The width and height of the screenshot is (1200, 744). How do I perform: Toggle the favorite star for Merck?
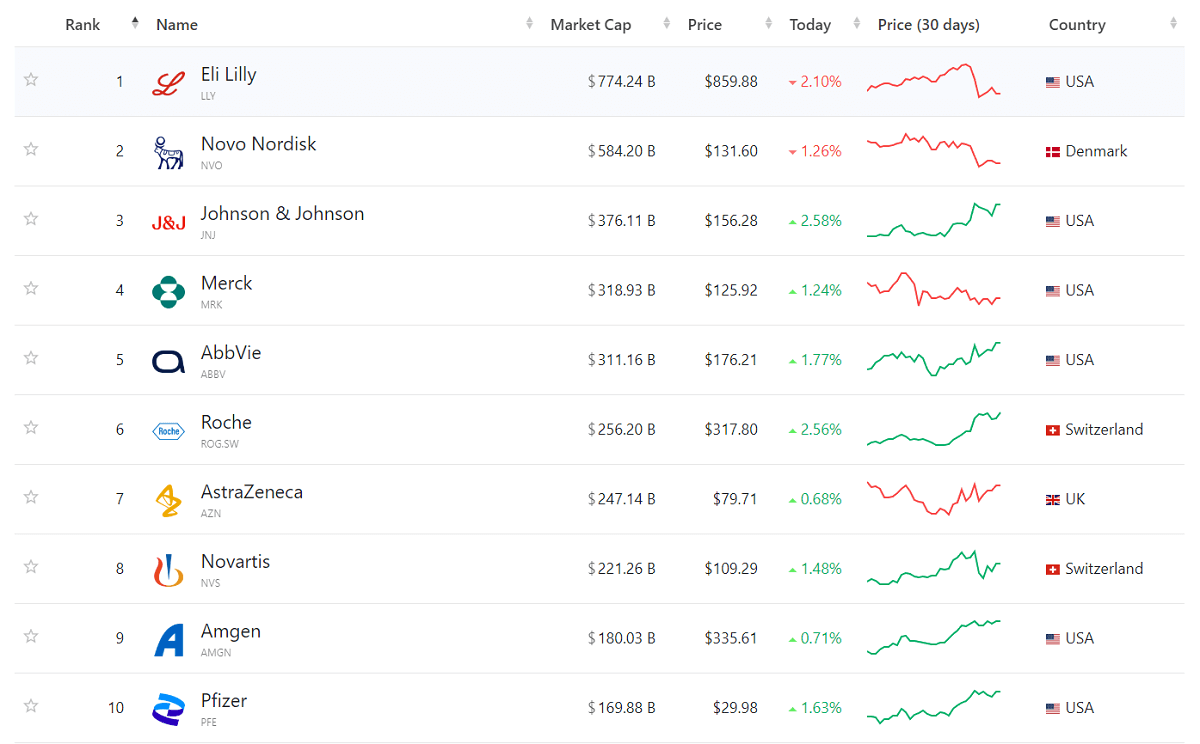[31, 288]
